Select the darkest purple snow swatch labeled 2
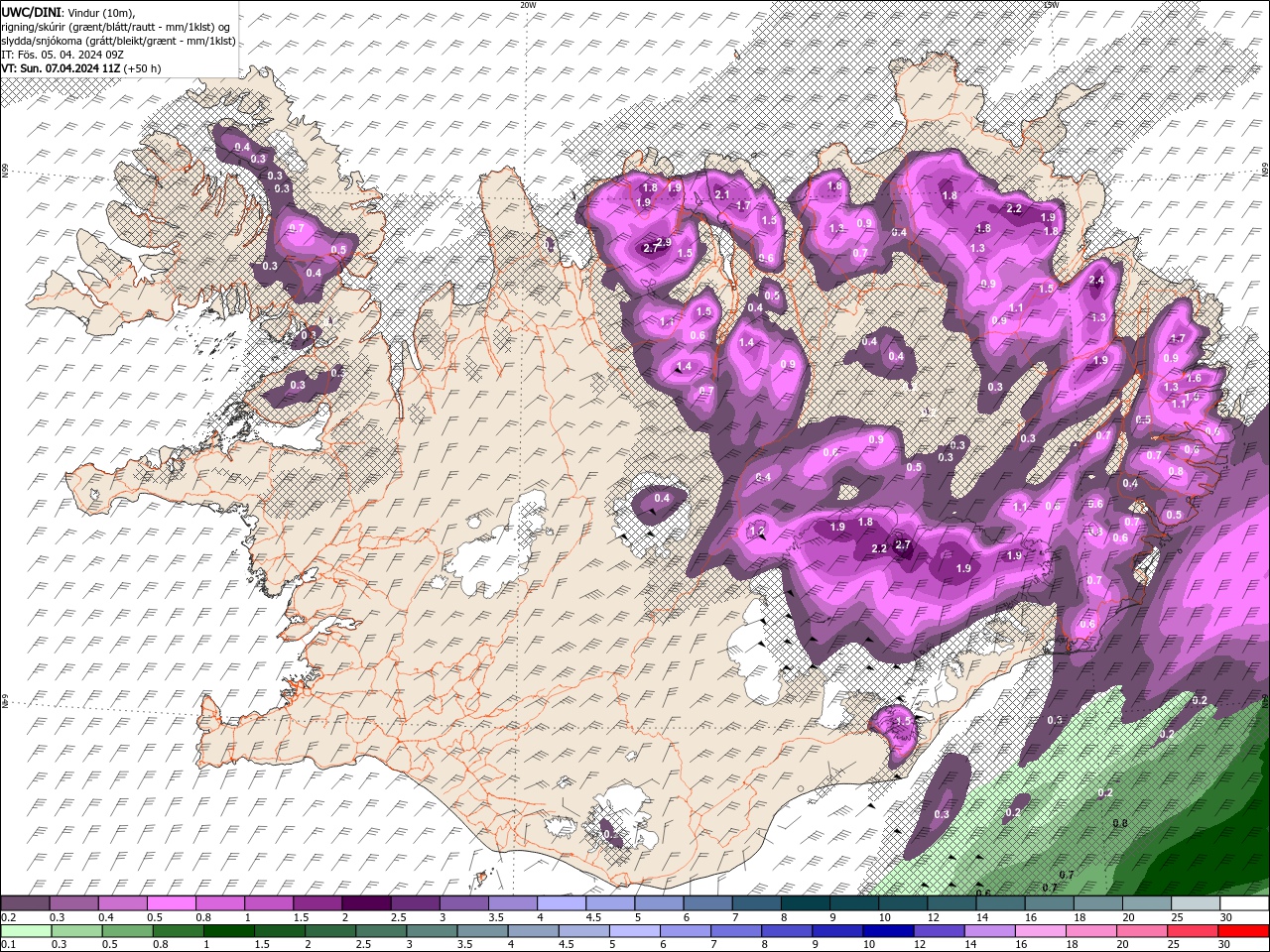This screenshot has width=1270, height=952. [x=365, y=902]
